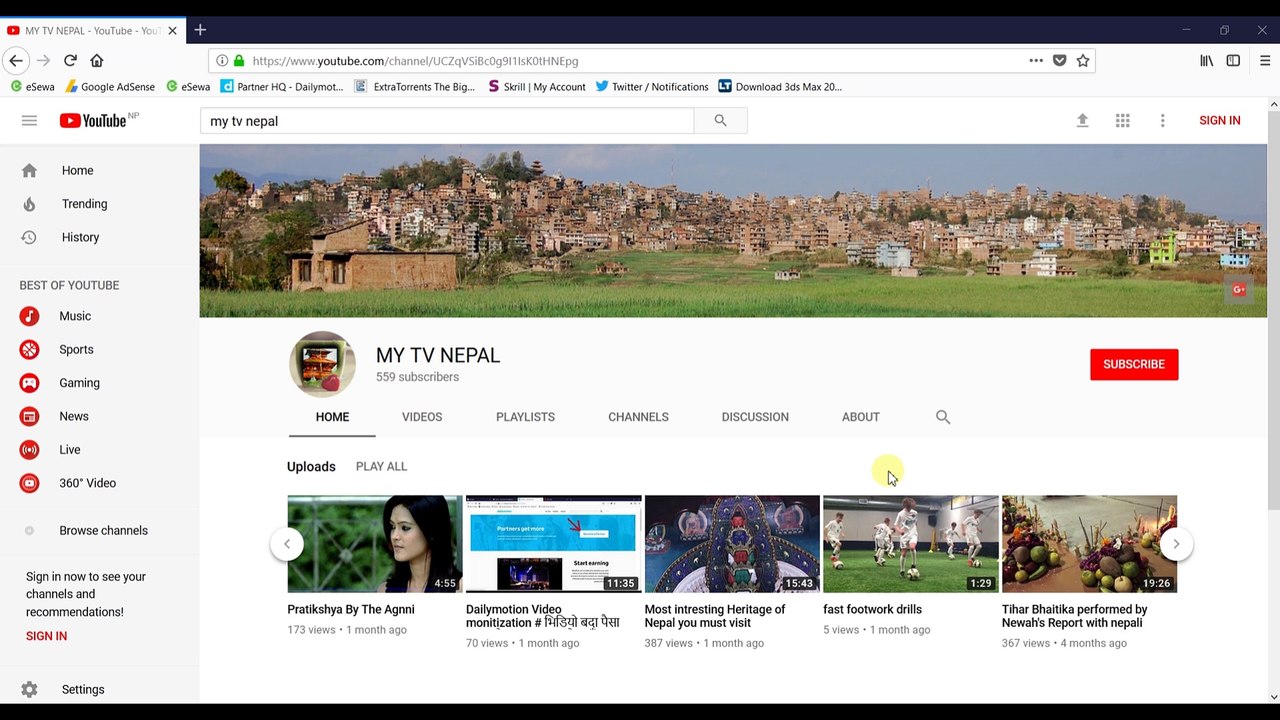Subscribe to MY TV NEPAL
The image size is (1280, 720).
click(x=1134, y=364)
